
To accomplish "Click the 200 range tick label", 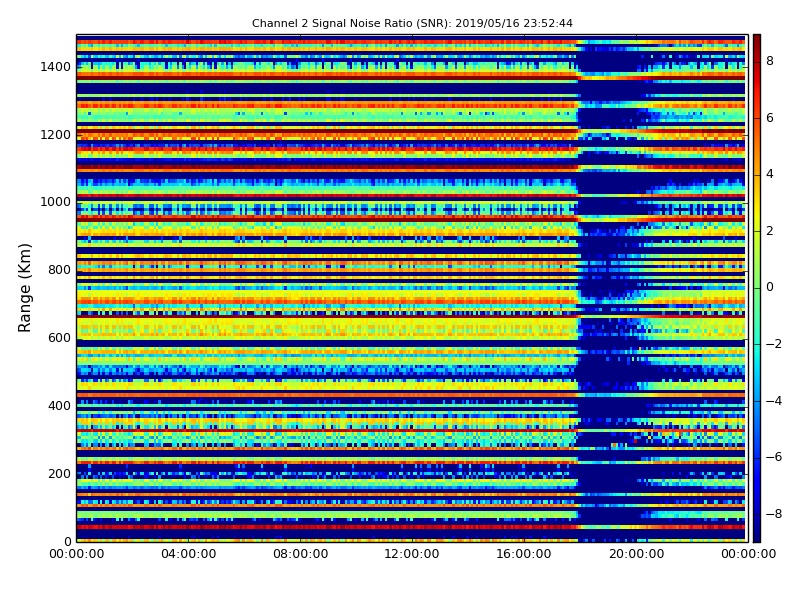I will click(x=59, y=473).
